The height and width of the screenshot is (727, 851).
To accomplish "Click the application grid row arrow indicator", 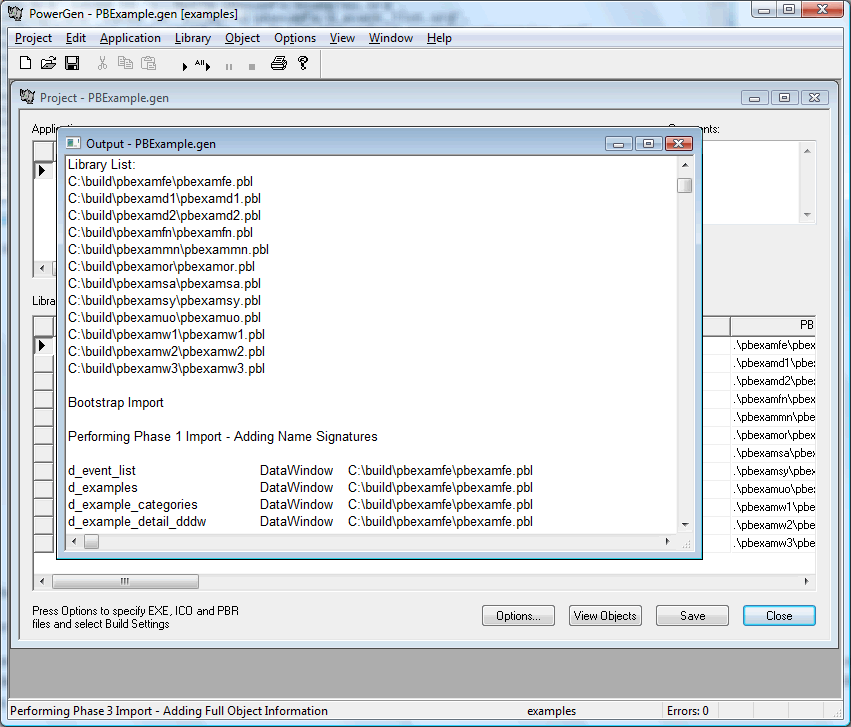I will pyautogui.click(x=42, y=170).
